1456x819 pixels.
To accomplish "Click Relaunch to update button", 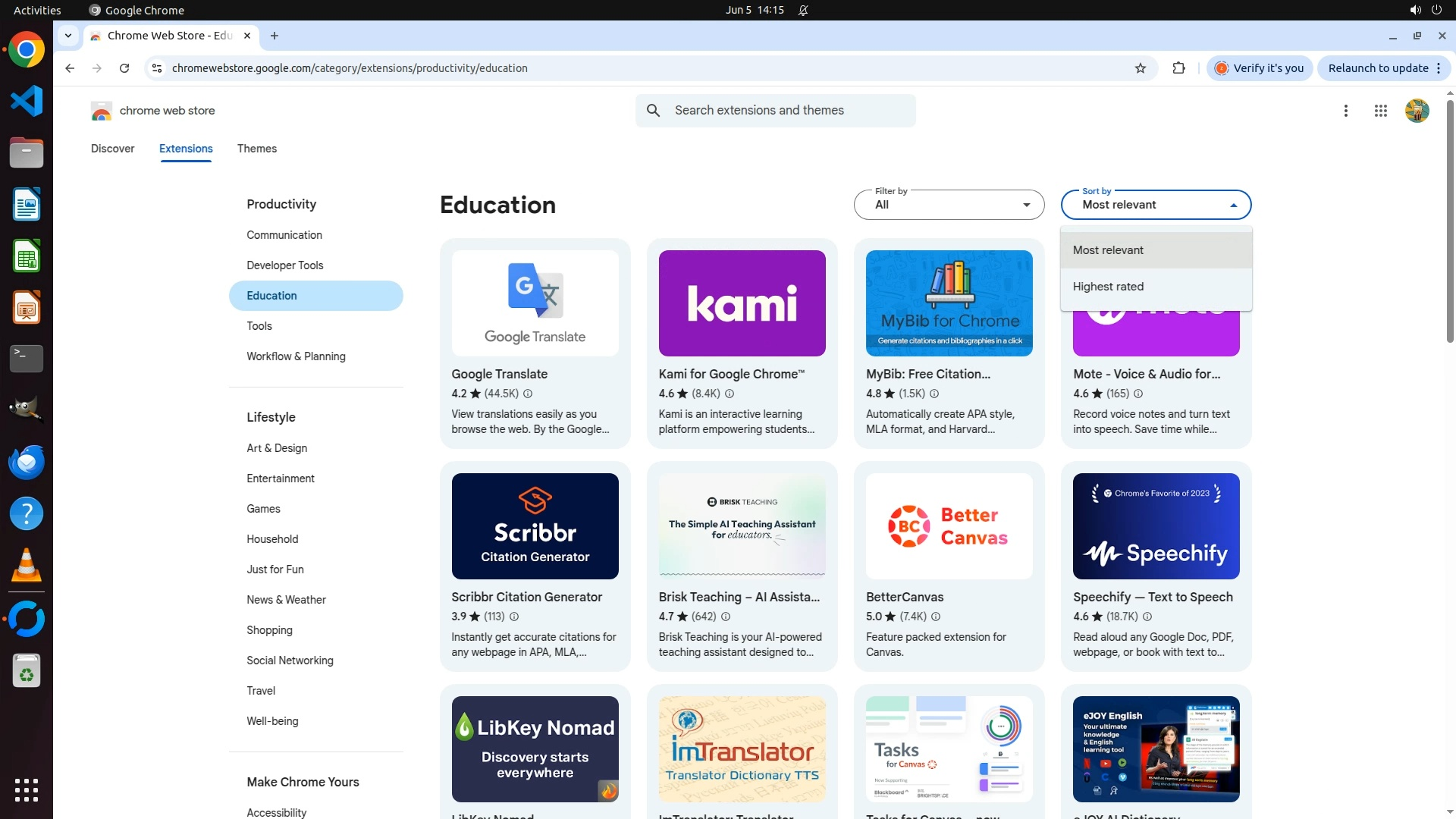I will [x=1378, y=68].
